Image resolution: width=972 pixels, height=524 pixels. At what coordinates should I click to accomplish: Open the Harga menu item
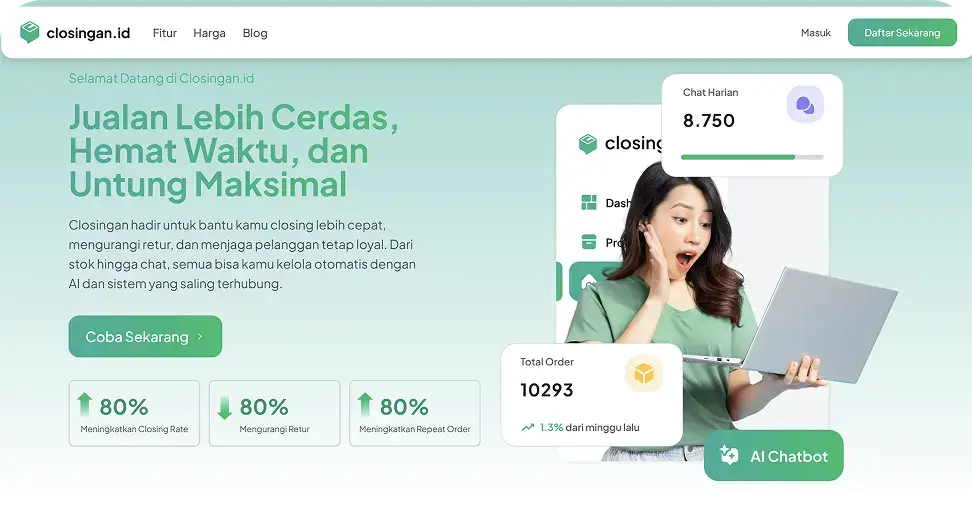point(210,33)
